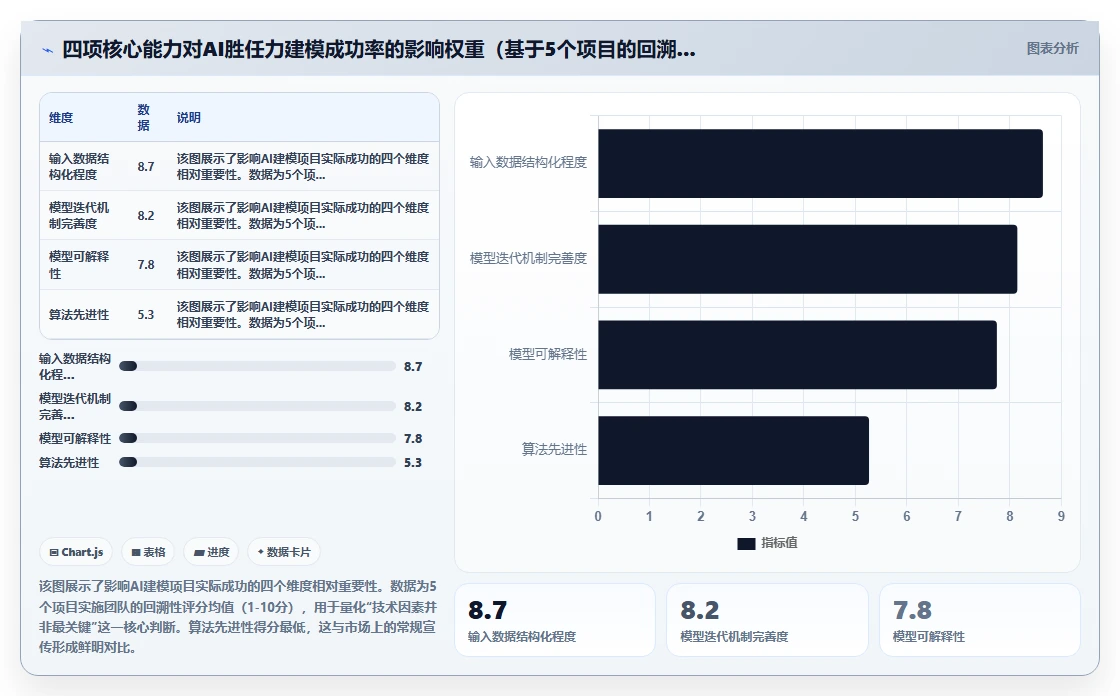Click x-axis tick label 9
The width and height of the screenshot is (1120, 696).
tap(1061, 516)
